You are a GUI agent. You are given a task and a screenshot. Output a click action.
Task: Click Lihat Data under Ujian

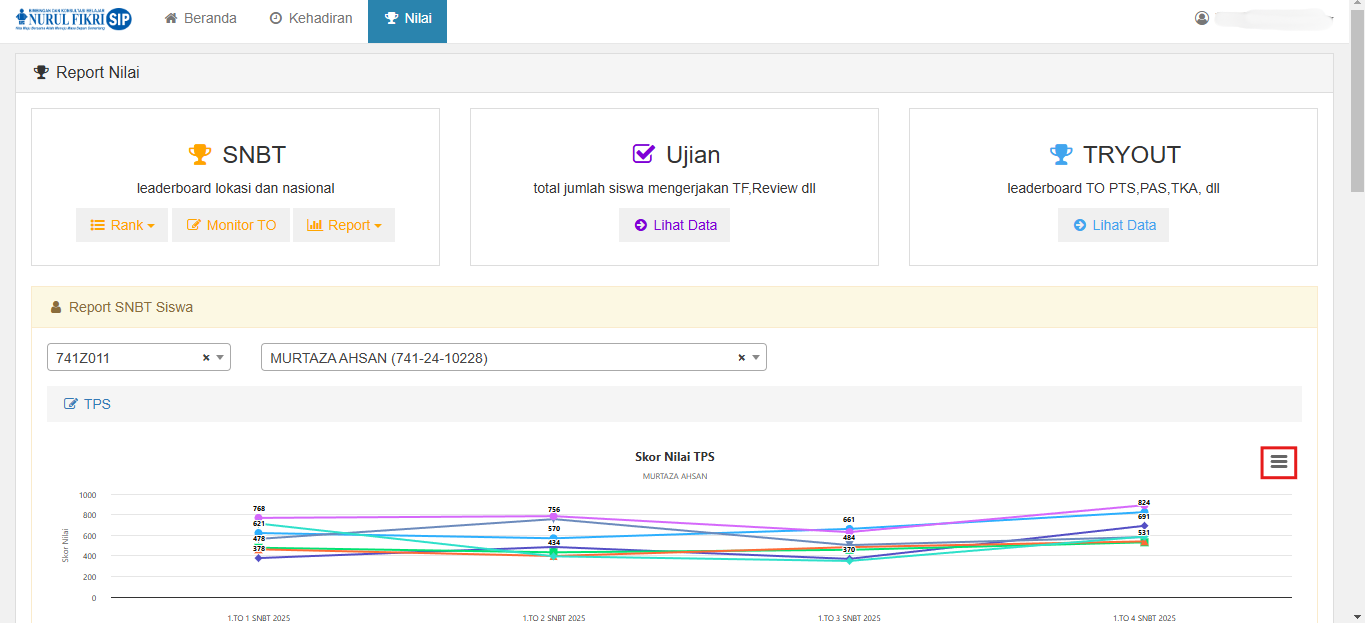click(674, 225)
